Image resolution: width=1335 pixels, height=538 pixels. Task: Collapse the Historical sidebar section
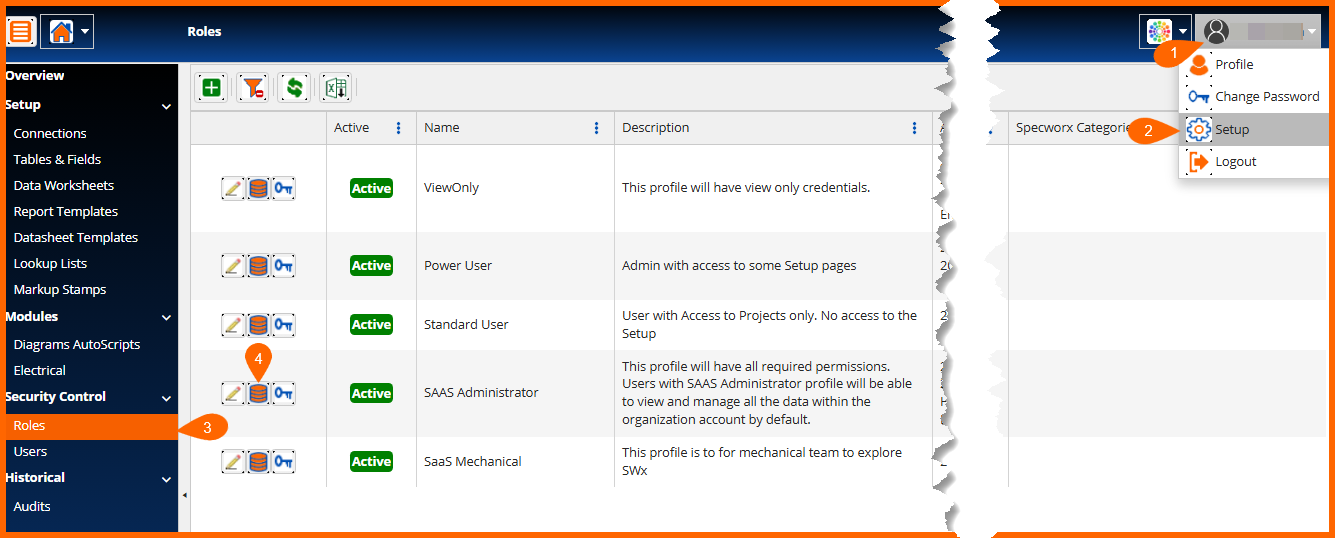(x=166, y=479)
